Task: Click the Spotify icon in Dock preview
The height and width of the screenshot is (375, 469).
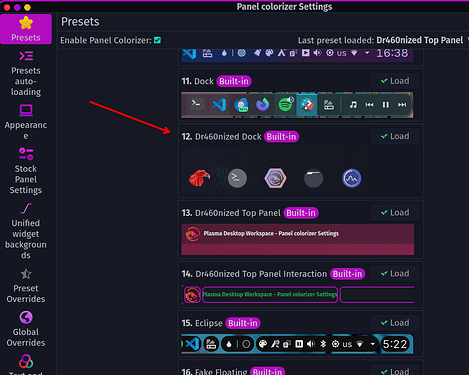Action: (285, 105)
